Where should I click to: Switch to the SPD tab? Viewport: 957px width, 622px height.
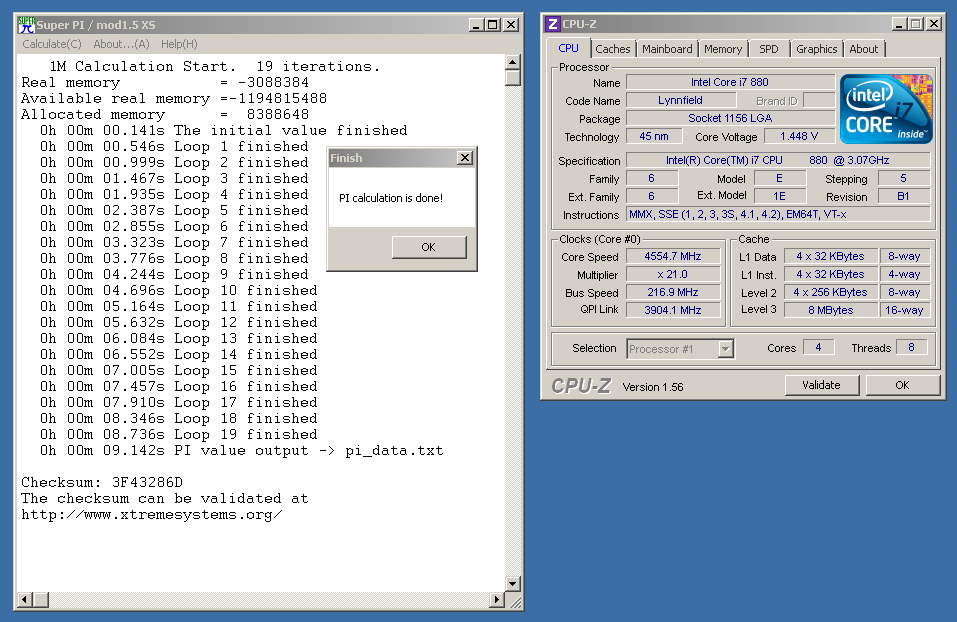point(769,49)
